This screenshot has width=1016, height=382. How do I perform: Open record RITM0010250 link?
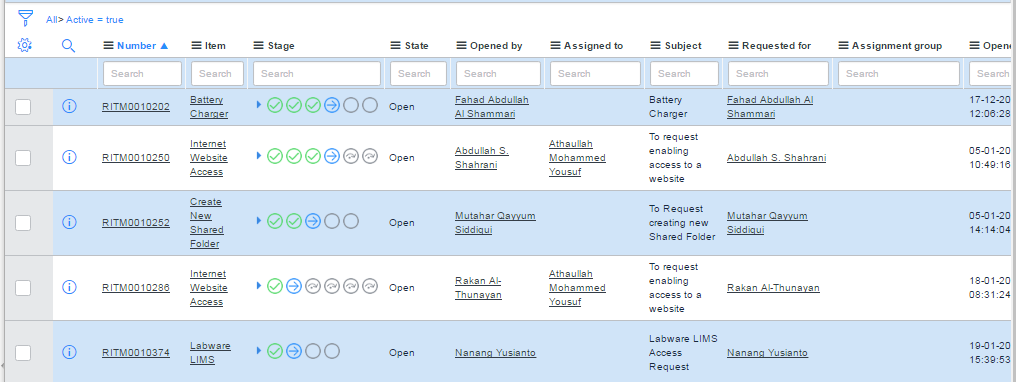136,158
